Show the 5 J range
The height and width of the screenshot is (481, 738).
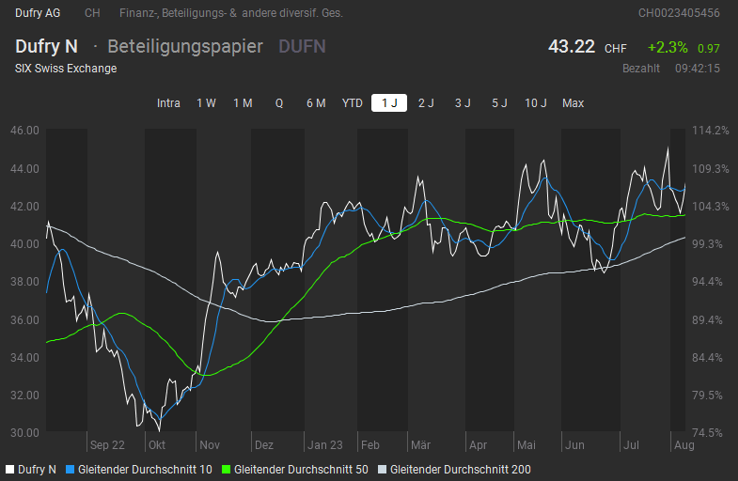[499, 103]
